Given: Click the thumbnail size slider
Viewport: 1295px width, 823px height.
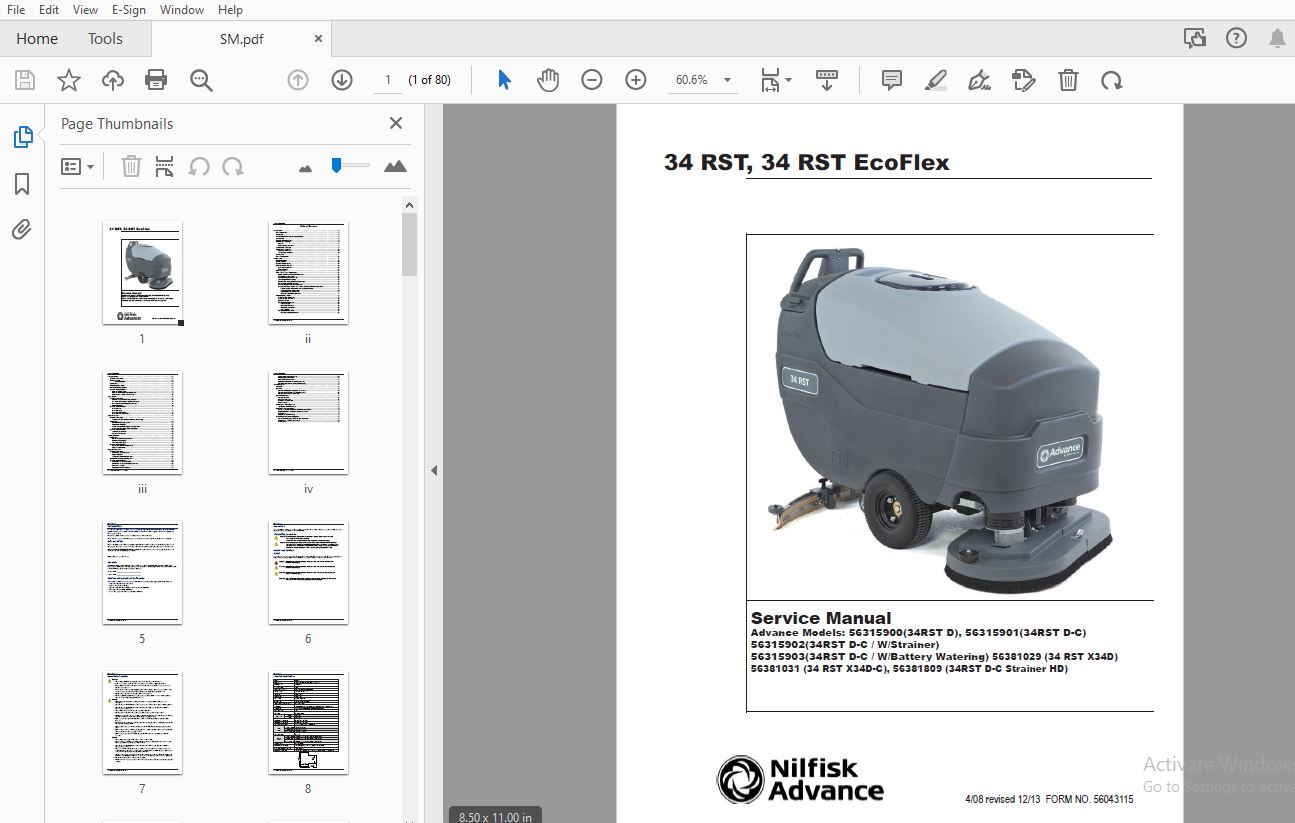Looking at the screenshot, I should pos(351,165).
